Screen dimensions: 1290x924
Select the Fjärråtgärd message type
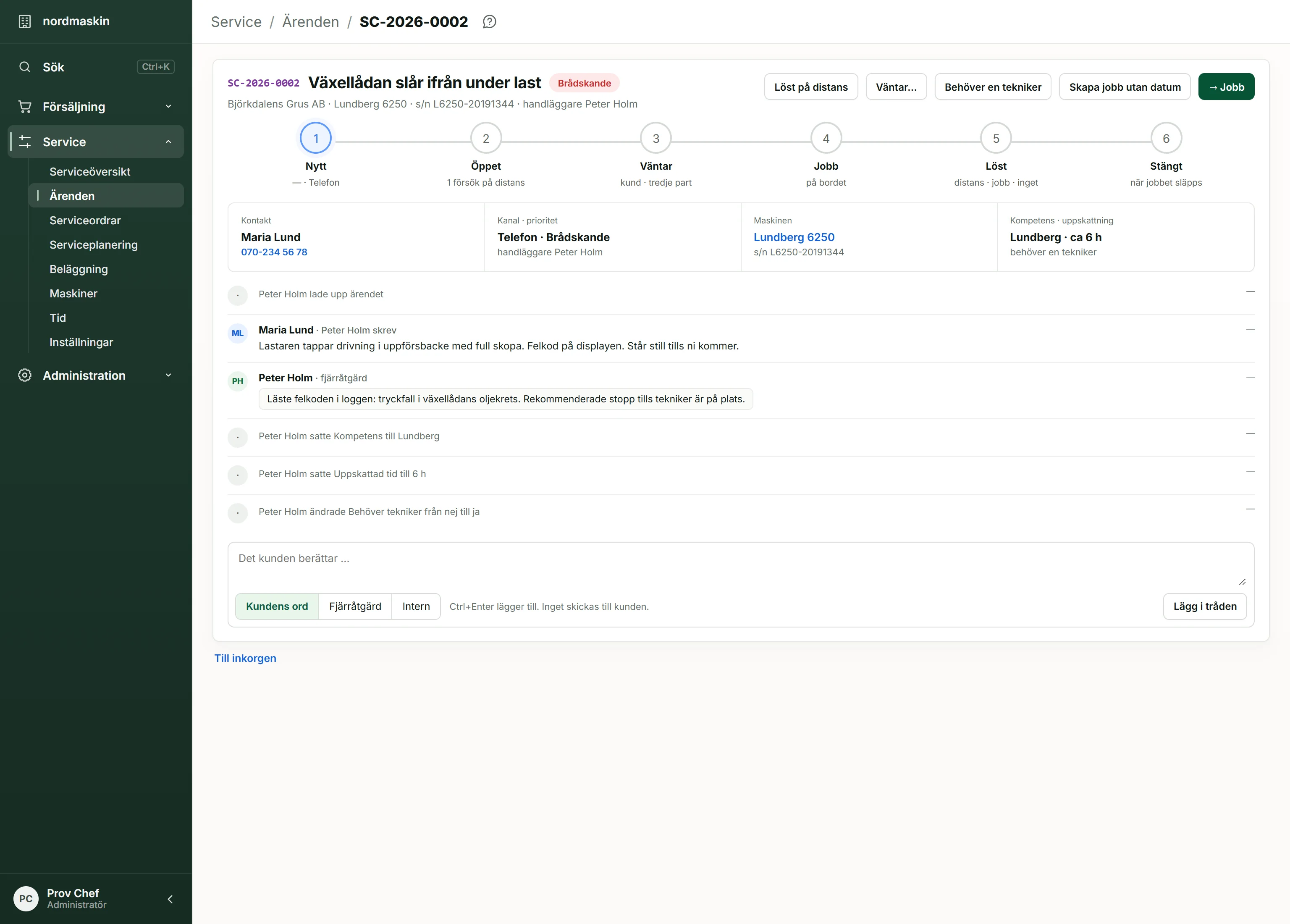point(355,606)
